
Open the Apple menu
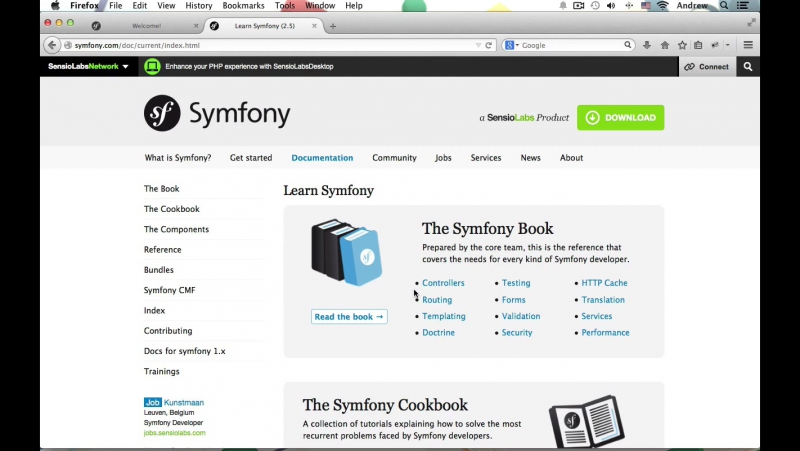click(55, 6)
